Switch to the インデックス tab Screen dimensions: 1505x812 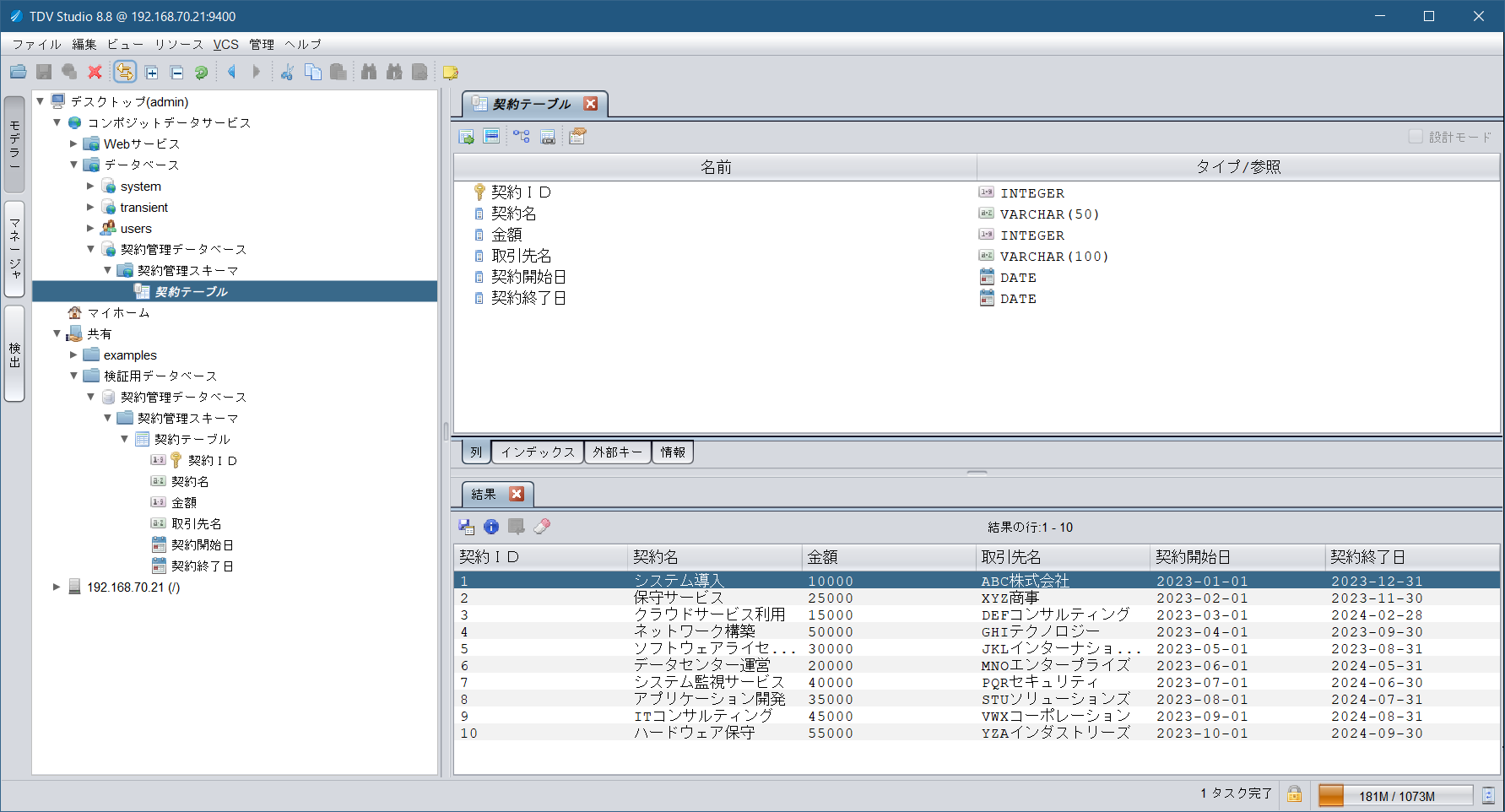point(538,452)
